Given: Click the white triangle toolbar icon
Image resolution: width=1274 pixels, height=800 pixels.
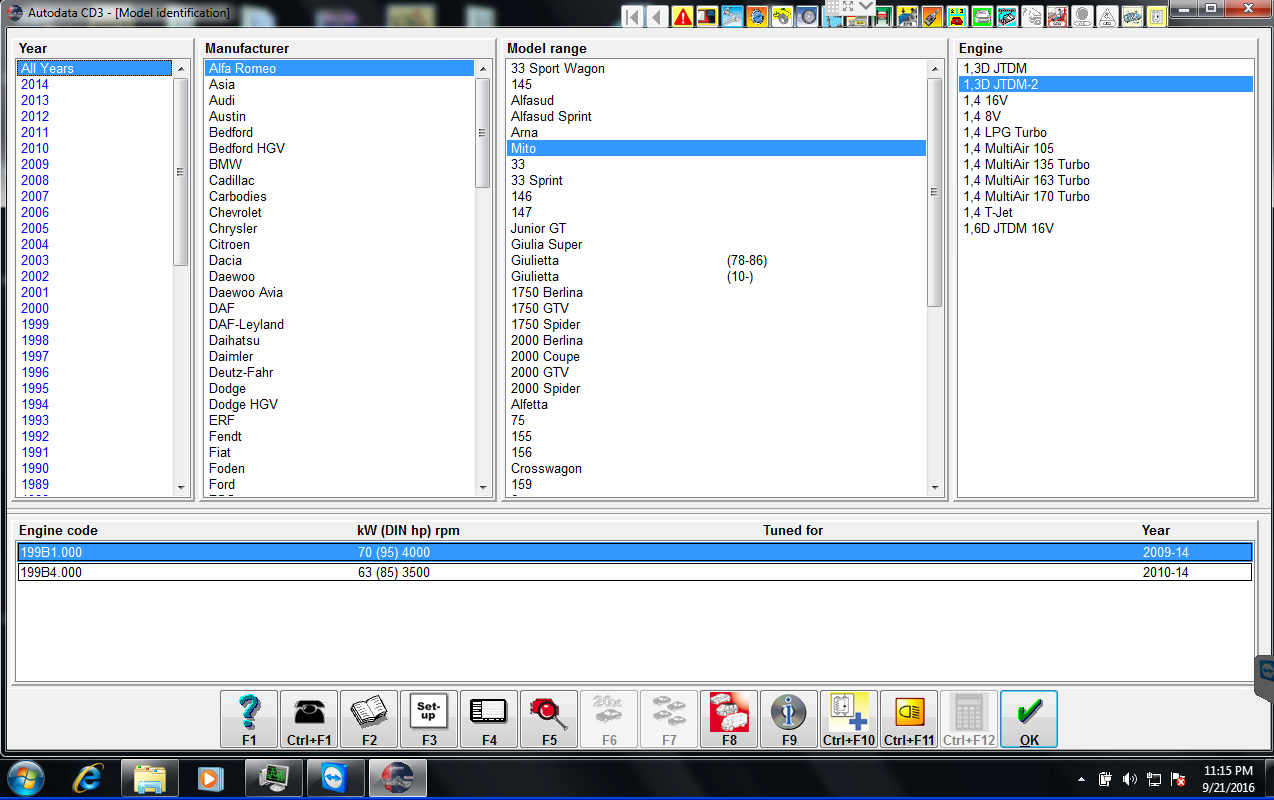Looking at the screenshot, I should (x=1107, y=16).
